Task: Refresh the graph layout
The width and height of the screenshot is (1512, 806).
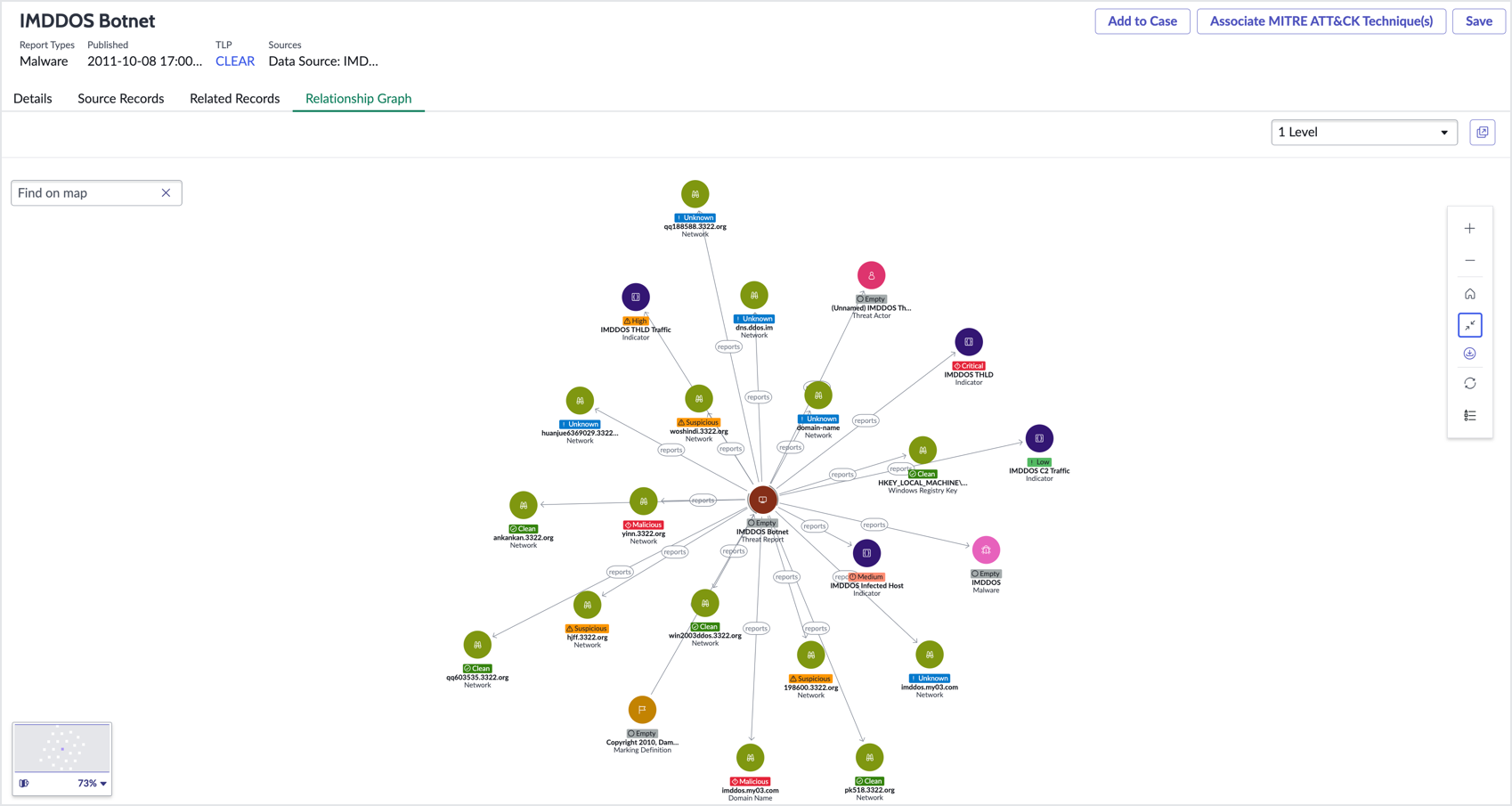Action: tap(1469, 384)
